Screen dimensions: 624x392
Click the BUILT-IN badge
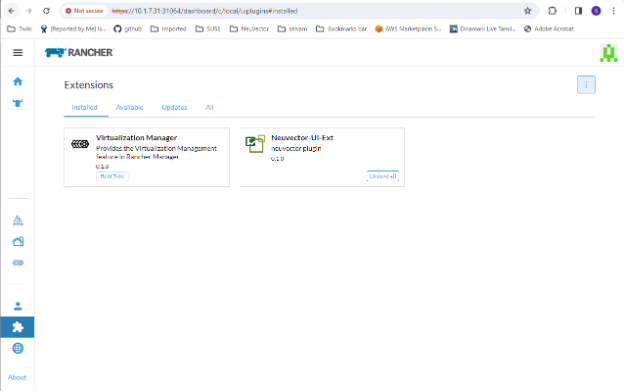pyautogui.click(x=112, y=176)
